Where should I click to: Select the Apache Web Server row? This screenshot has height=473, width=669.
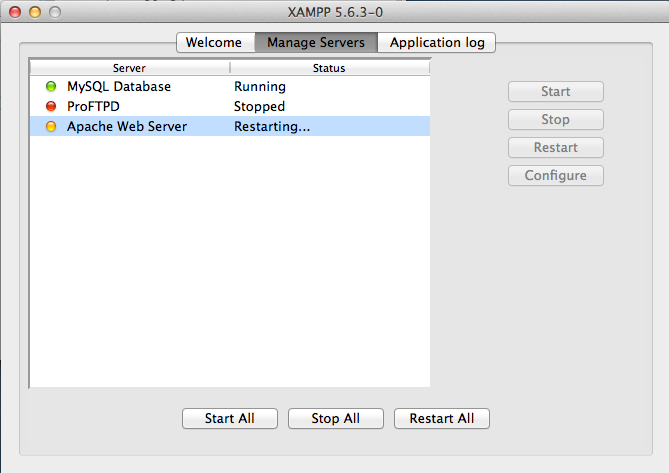tap(127, 127)
